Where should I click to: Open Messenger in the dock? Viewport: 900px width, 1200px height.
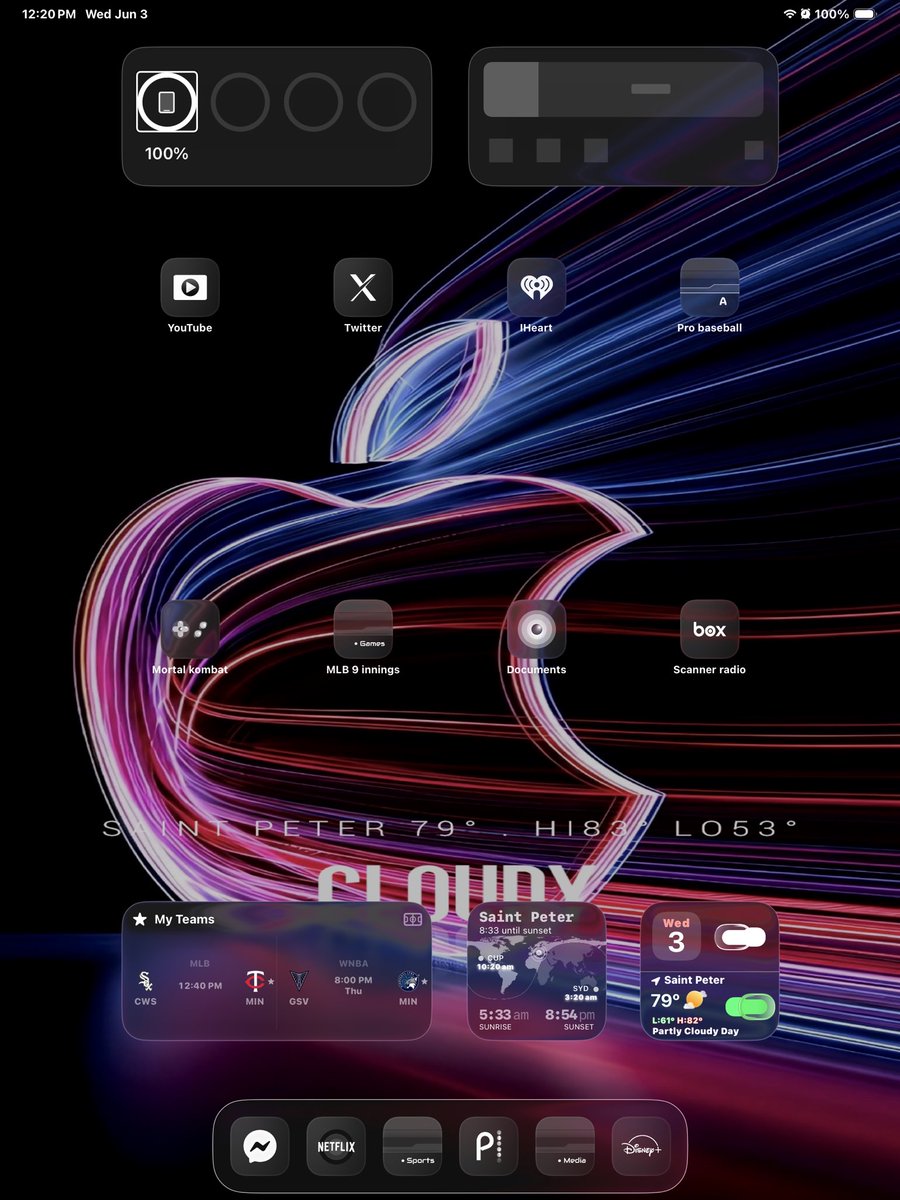click(260, 1147)
